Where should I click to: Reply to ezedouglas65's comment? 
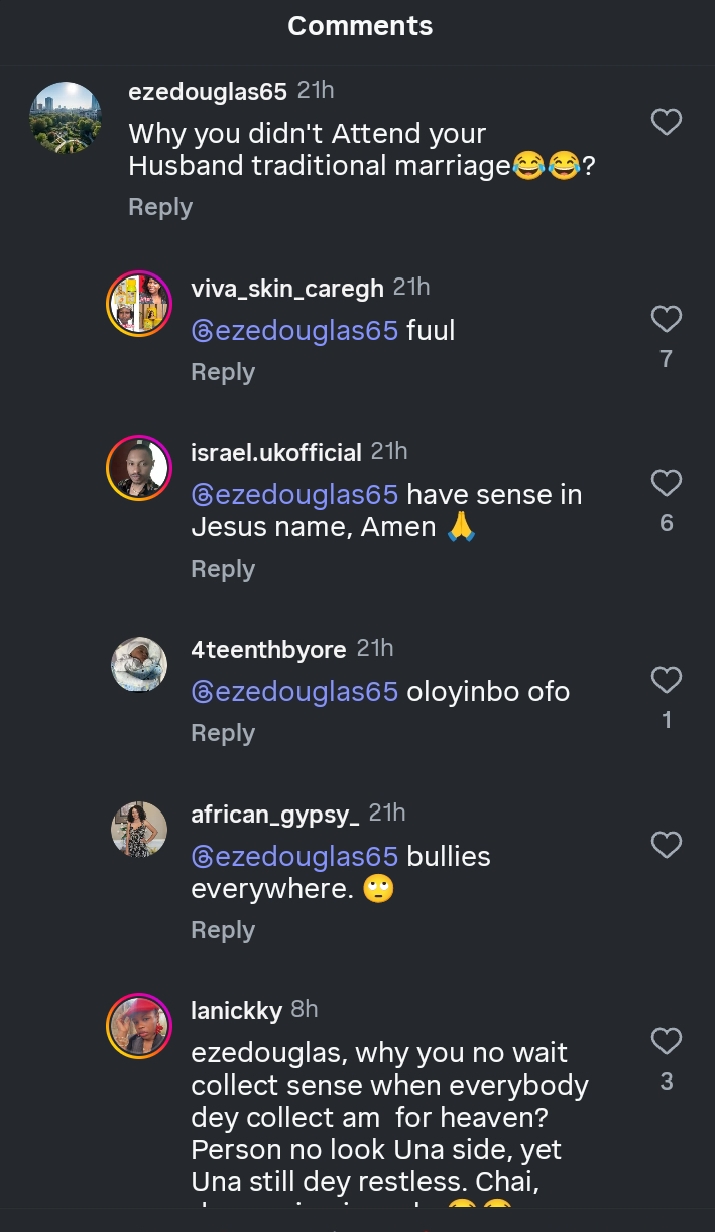pos(160,207)
